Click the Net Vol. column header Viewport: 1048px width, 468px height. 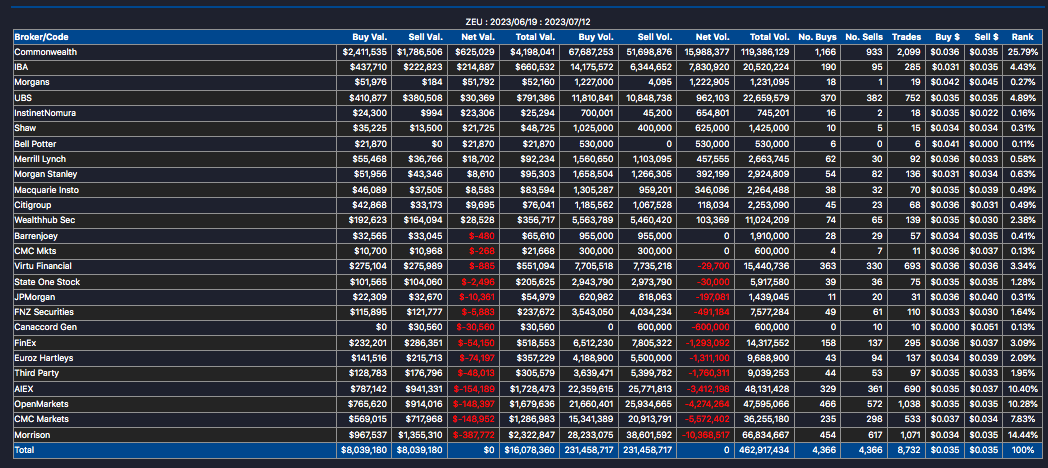pyautogui.click(x=714, y=37)
